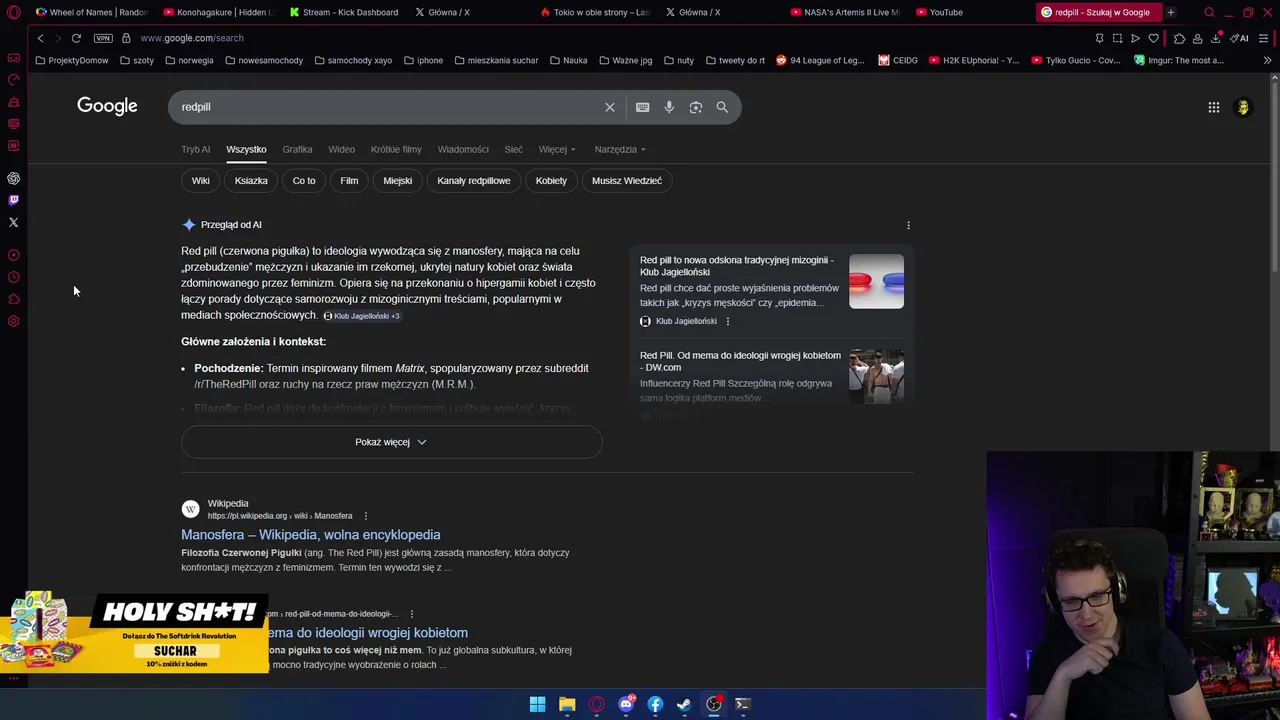Click the address bar URL
The height and width of the screenshot is (720, 1280).
(x=192, y=38)
